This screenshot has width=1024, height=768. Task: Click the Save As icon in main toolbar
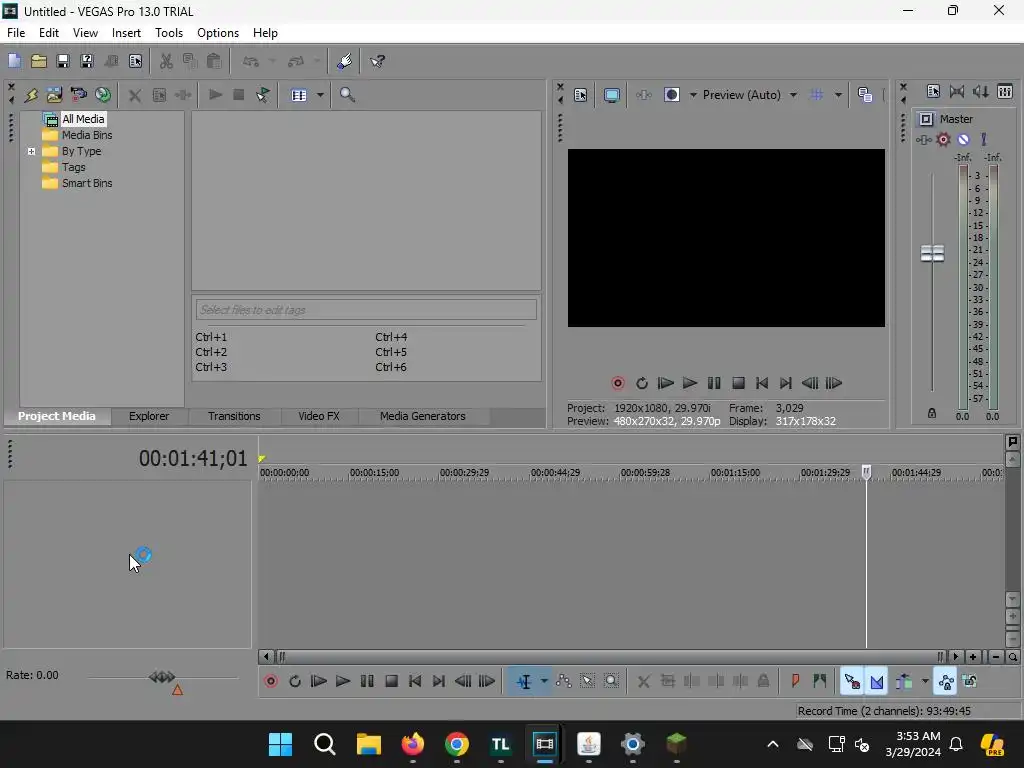87,61
